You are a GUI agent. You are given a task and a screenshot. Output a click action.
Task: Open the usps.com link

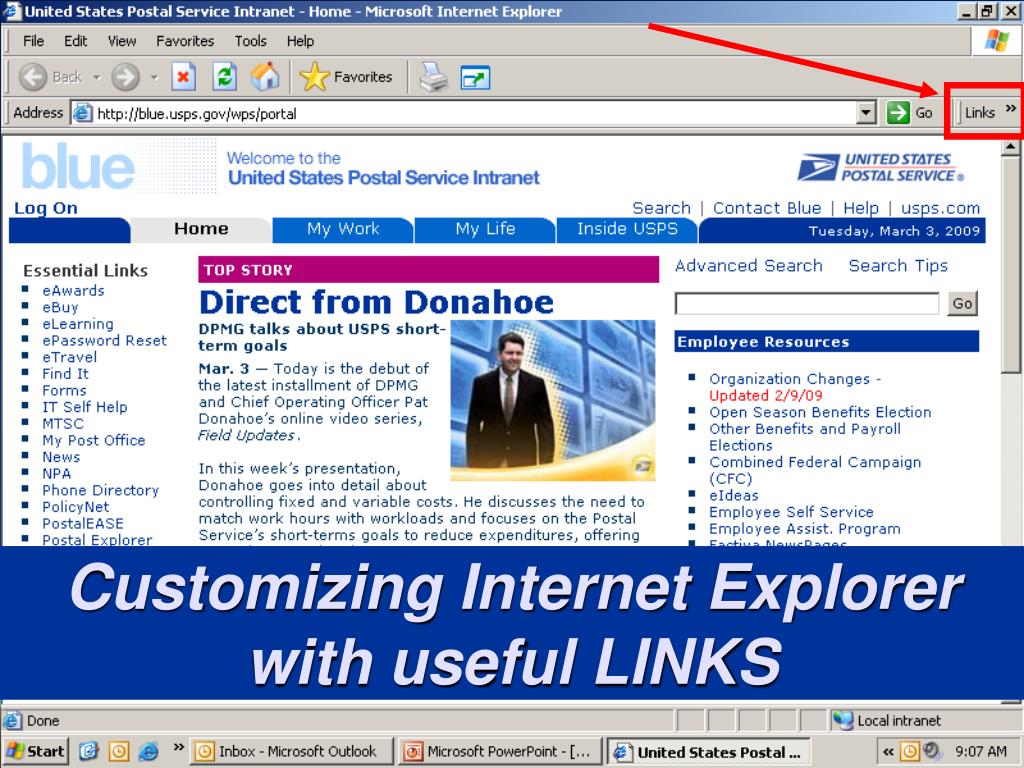pos(940,208)
